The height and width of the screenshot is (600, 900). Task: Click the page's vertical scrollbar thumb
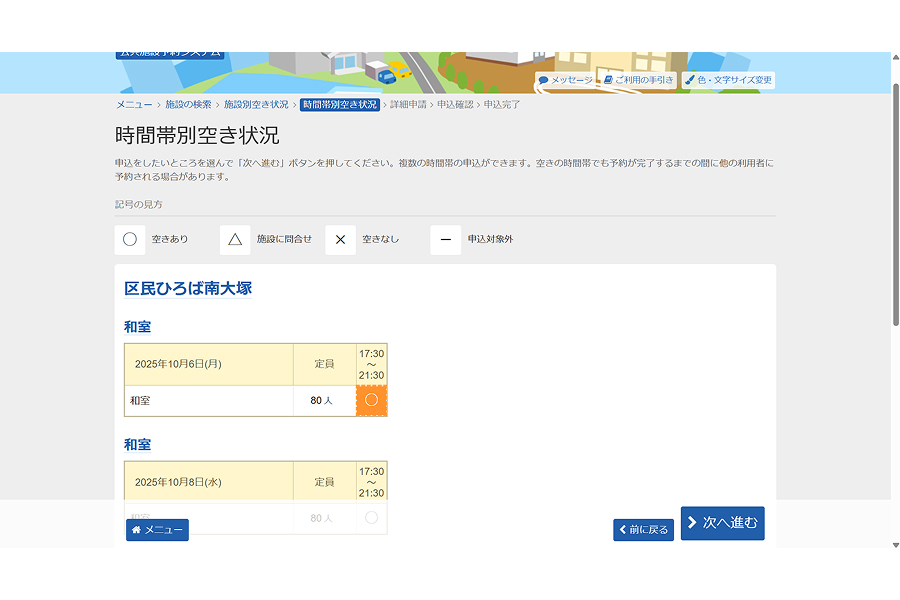[x=894, y=200]
